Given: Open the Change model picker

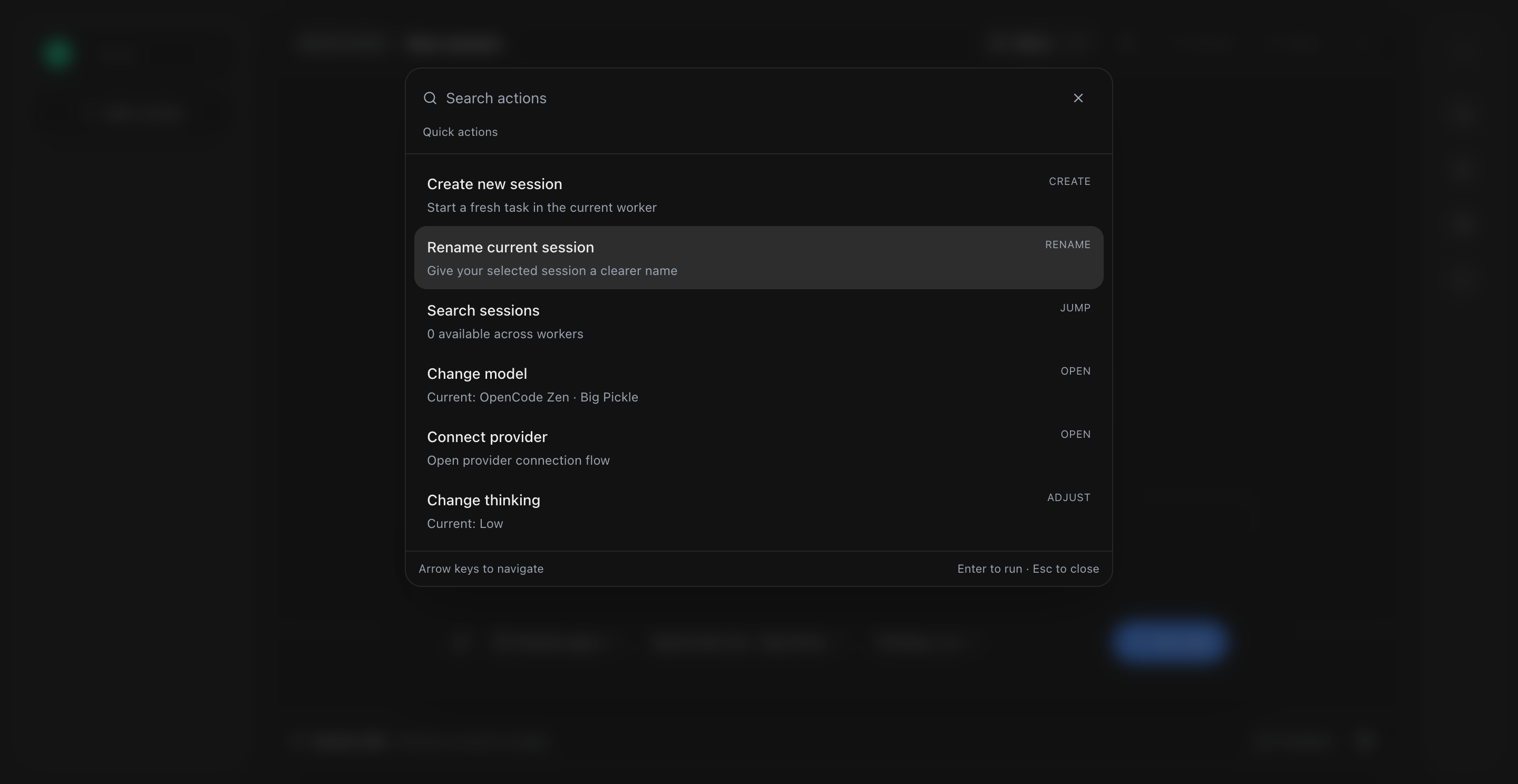Looking at the screenshot, I should [x=476, y=374].
